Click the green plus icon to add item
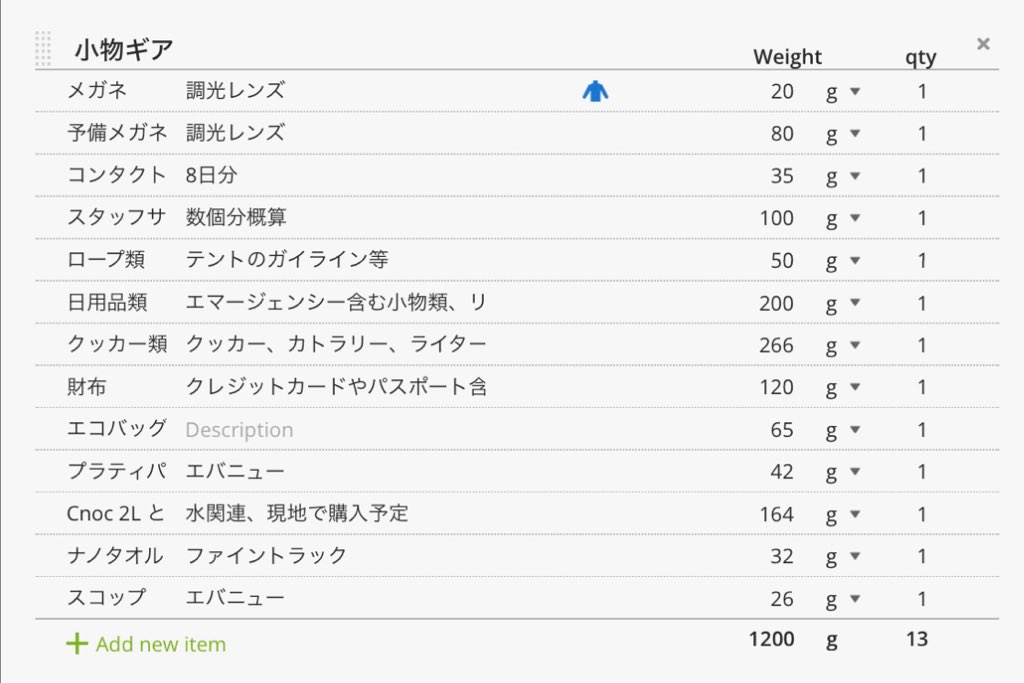1024x683 pixels. [x=77, y=644]
